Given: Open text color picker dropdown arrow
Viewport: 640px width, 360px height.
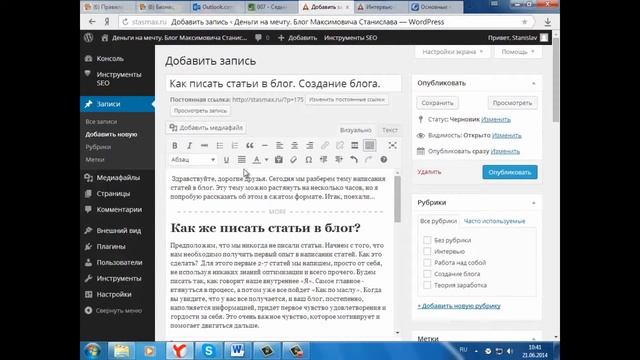Looking at the screenshot, I should tap(267, 160).
